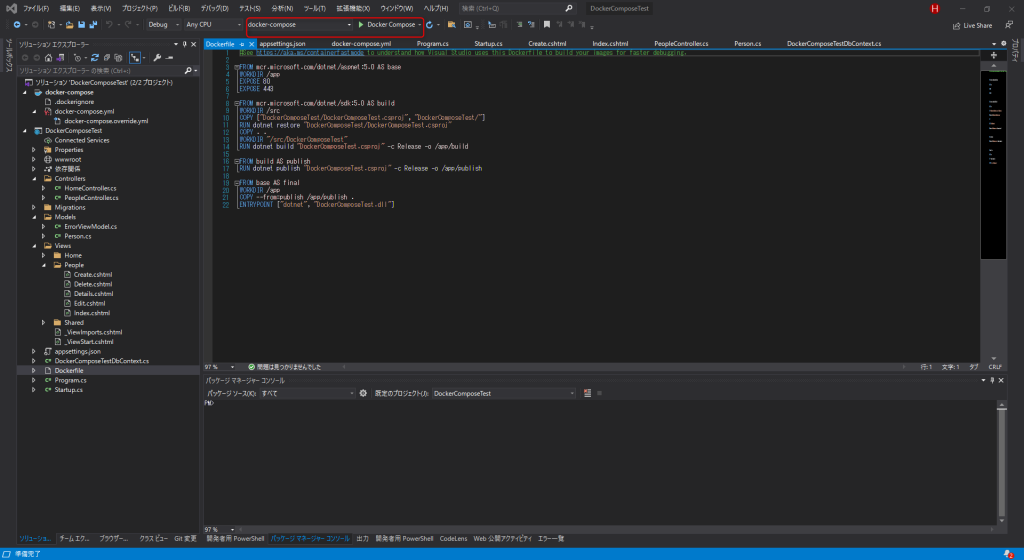This screenshot has height=560, width=1024.
Task: Click the editor tab settings gear icon
Action: click(1004, 44)
